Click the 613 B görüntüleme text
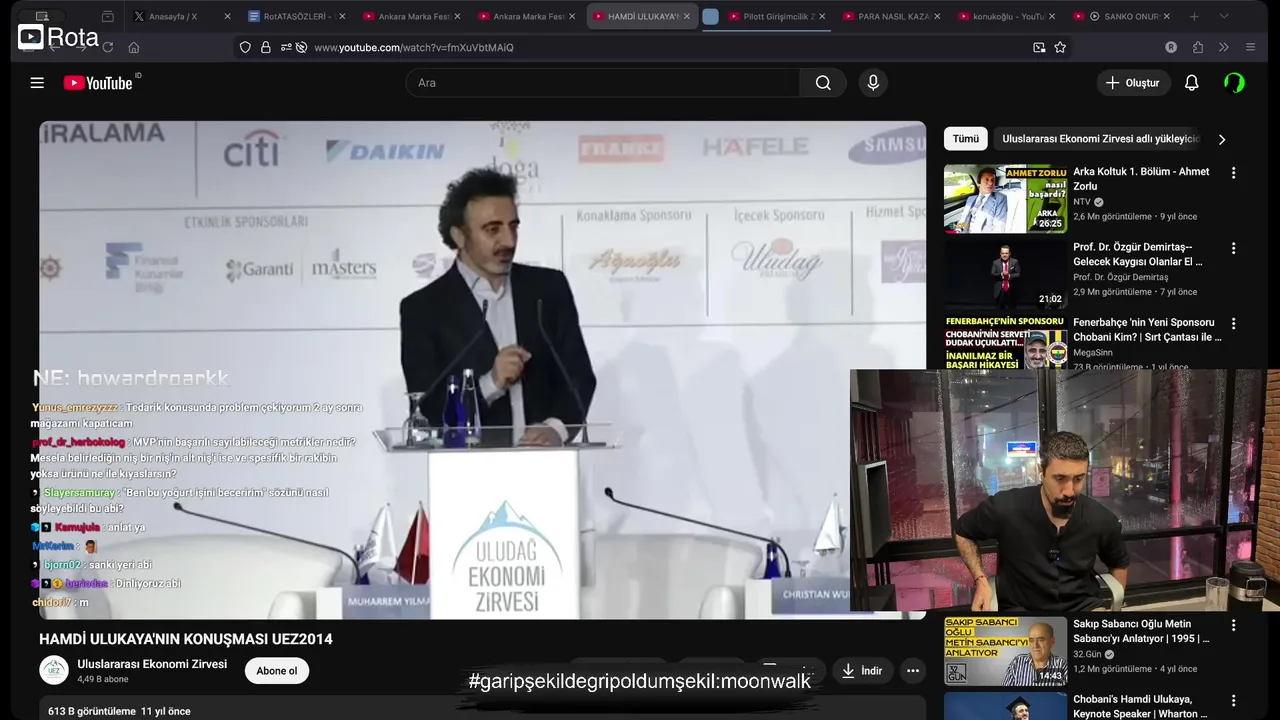The height and width of the screenshot is (720, 1280). click(92, 711)
